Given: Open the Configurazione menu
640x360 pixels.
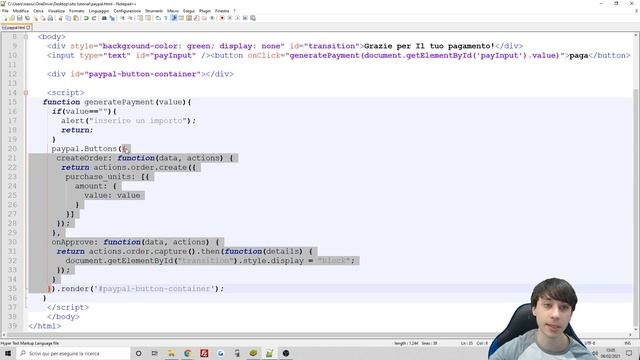Looking at the screenshot, I should (127, 11).
